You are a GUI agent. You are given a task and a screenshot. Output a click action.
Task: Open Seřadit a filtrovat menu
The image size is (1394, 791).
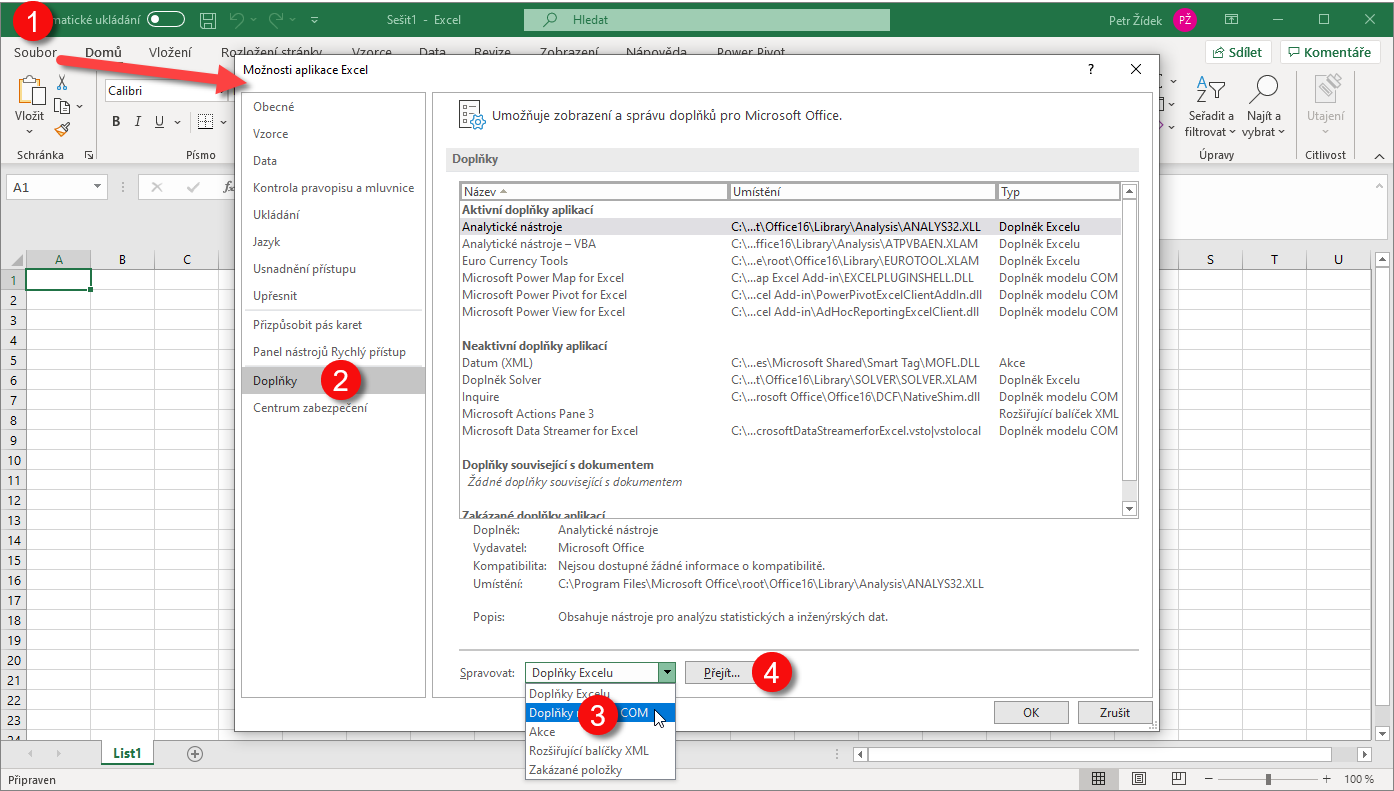pos(1211,108)
